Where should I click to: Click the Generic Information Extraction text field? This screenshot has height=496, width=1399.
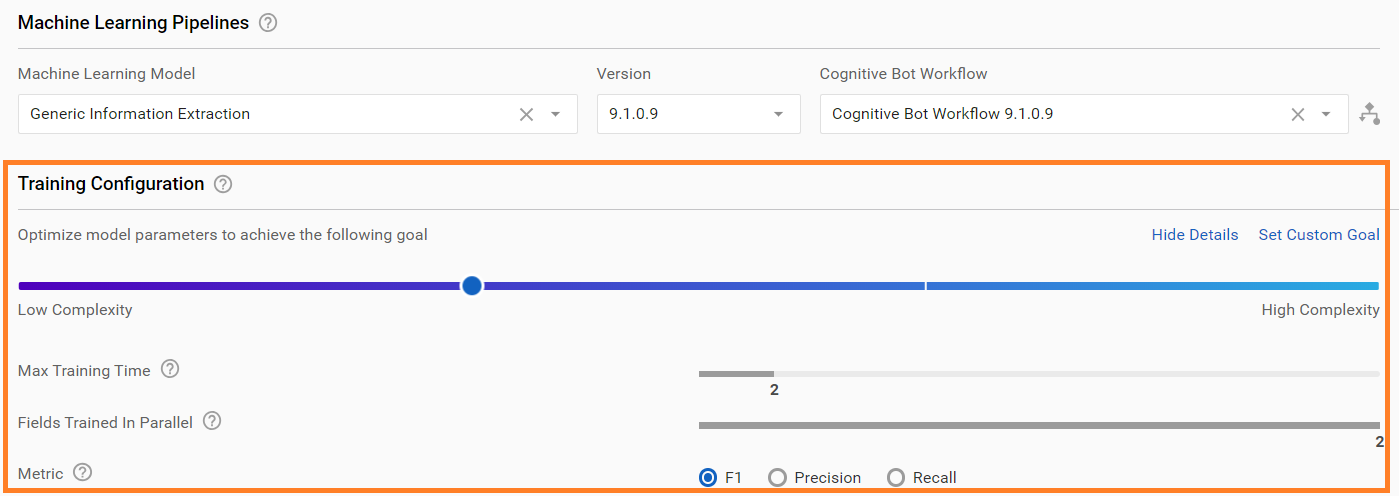270,114
